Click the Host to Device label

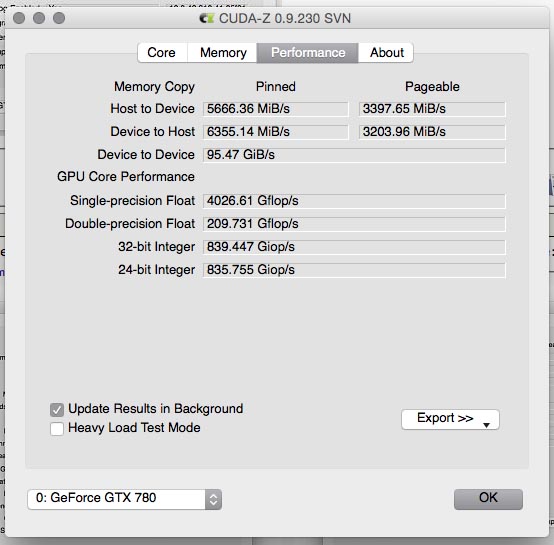coord(152,108)
